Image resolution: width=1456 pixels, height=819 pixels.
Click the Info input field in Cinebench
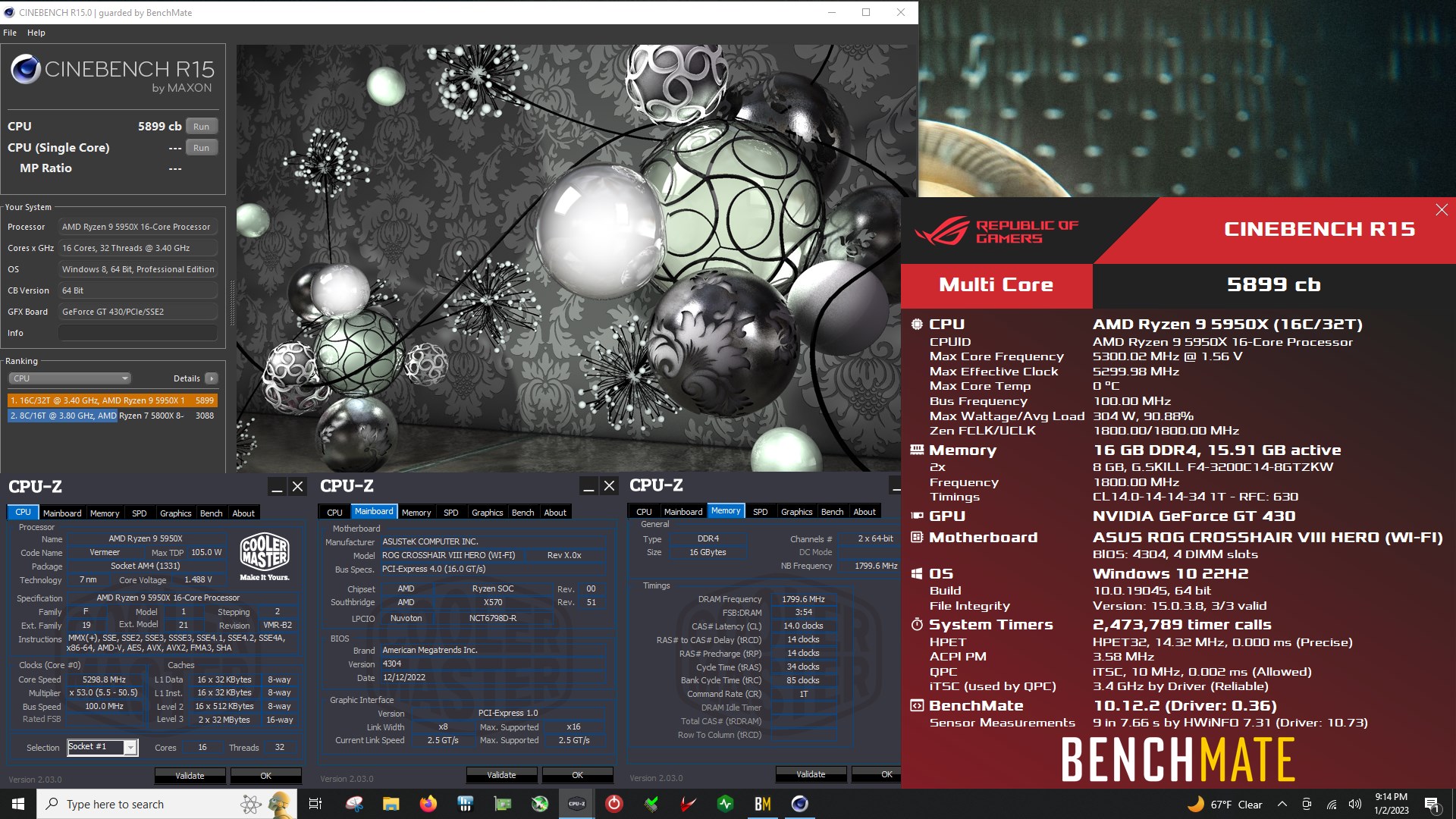(139, 333)
